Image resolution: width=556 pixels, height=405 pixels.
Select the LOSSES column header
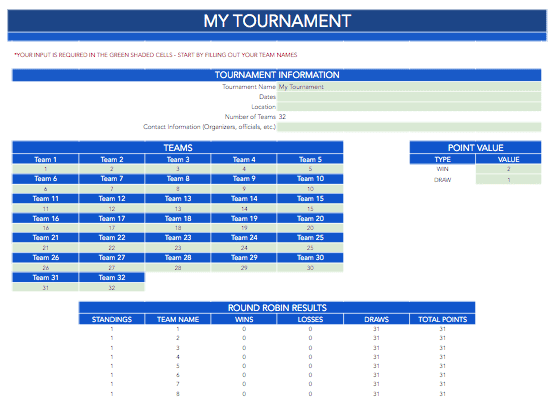tap(310, 319)
